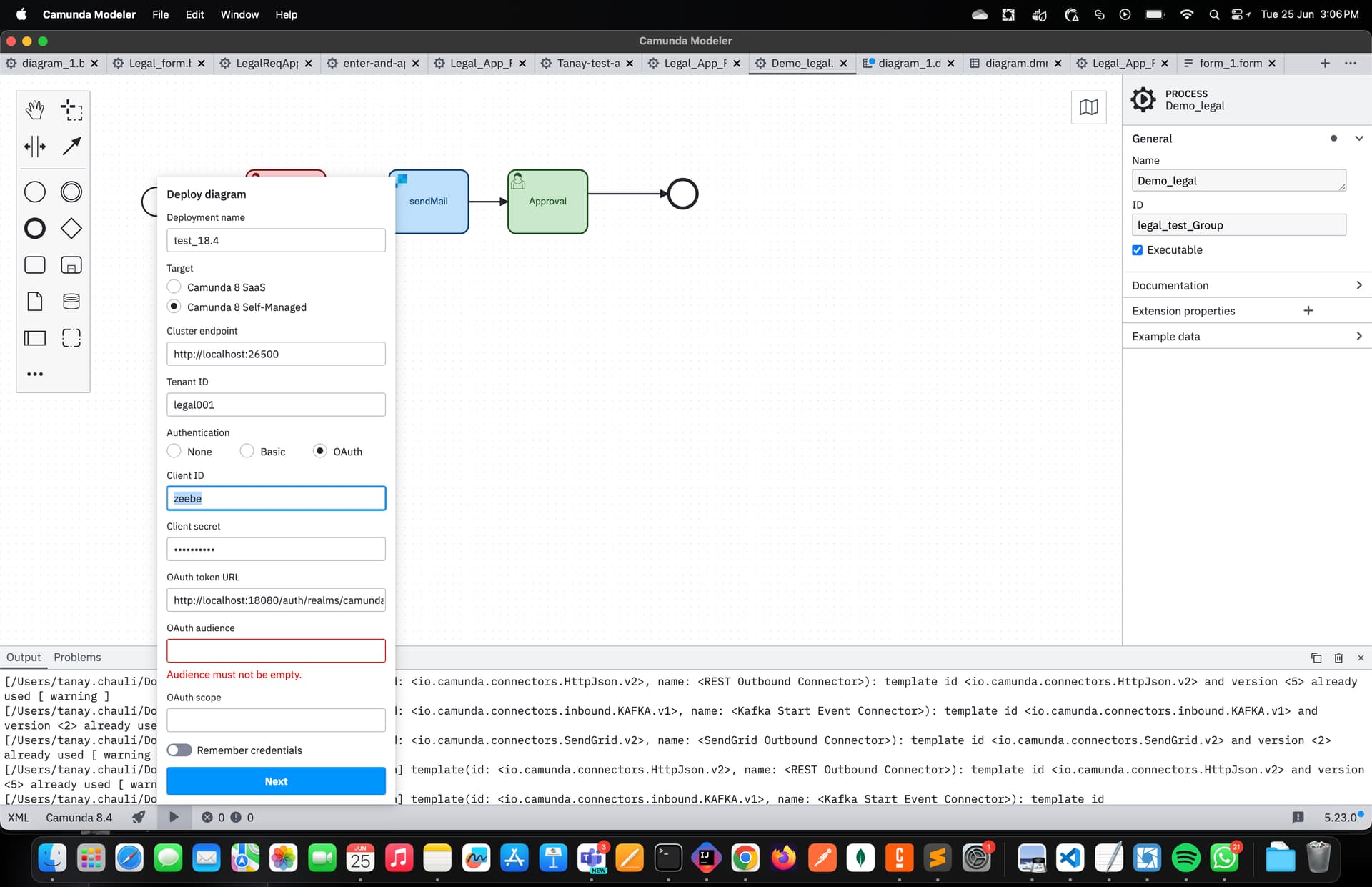Clear the output log with trash icon
The height and width of the screenshot is (887, 1372).
click(1338, 658)
